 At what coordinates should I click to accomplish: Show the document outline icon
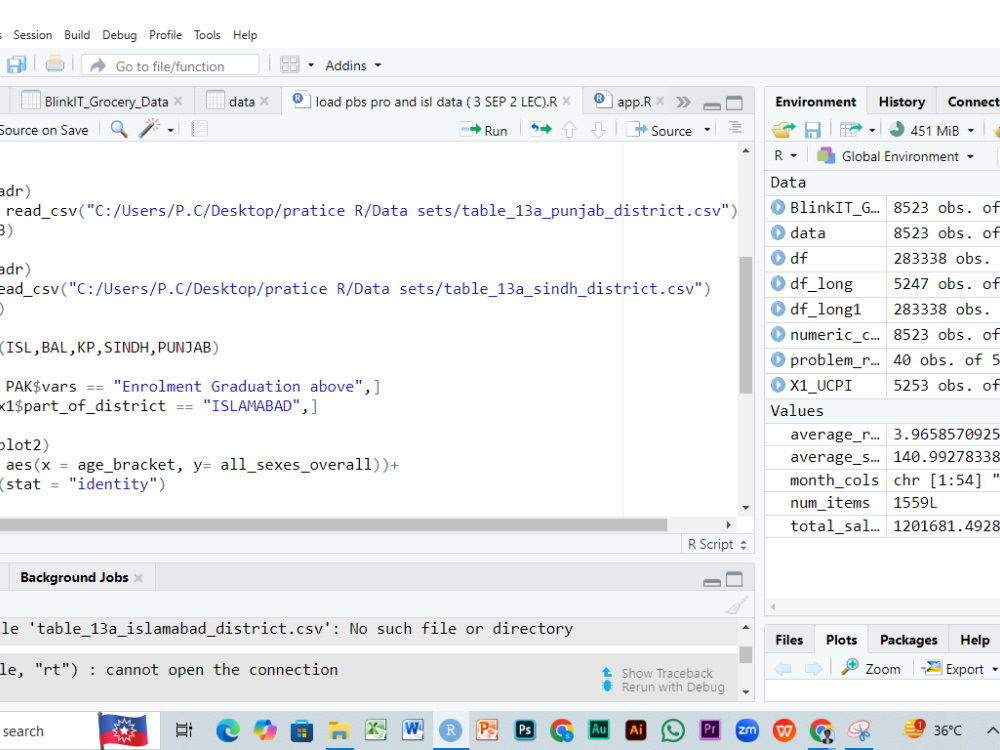[735, 128]
